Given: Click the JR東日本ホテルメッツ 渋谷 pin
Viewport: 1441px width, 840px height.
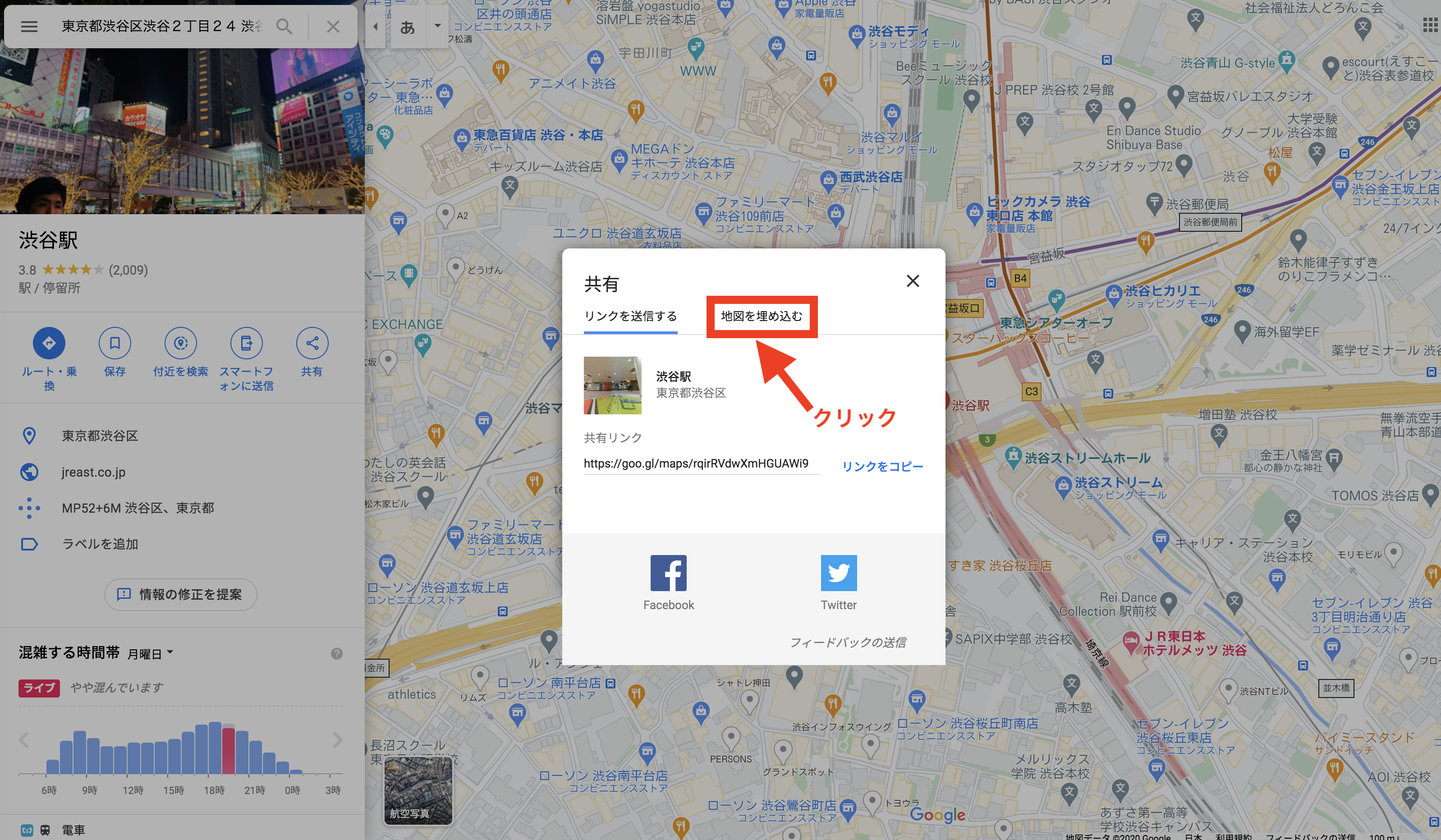Looking at the screenshot, I should click(1130, 643).
